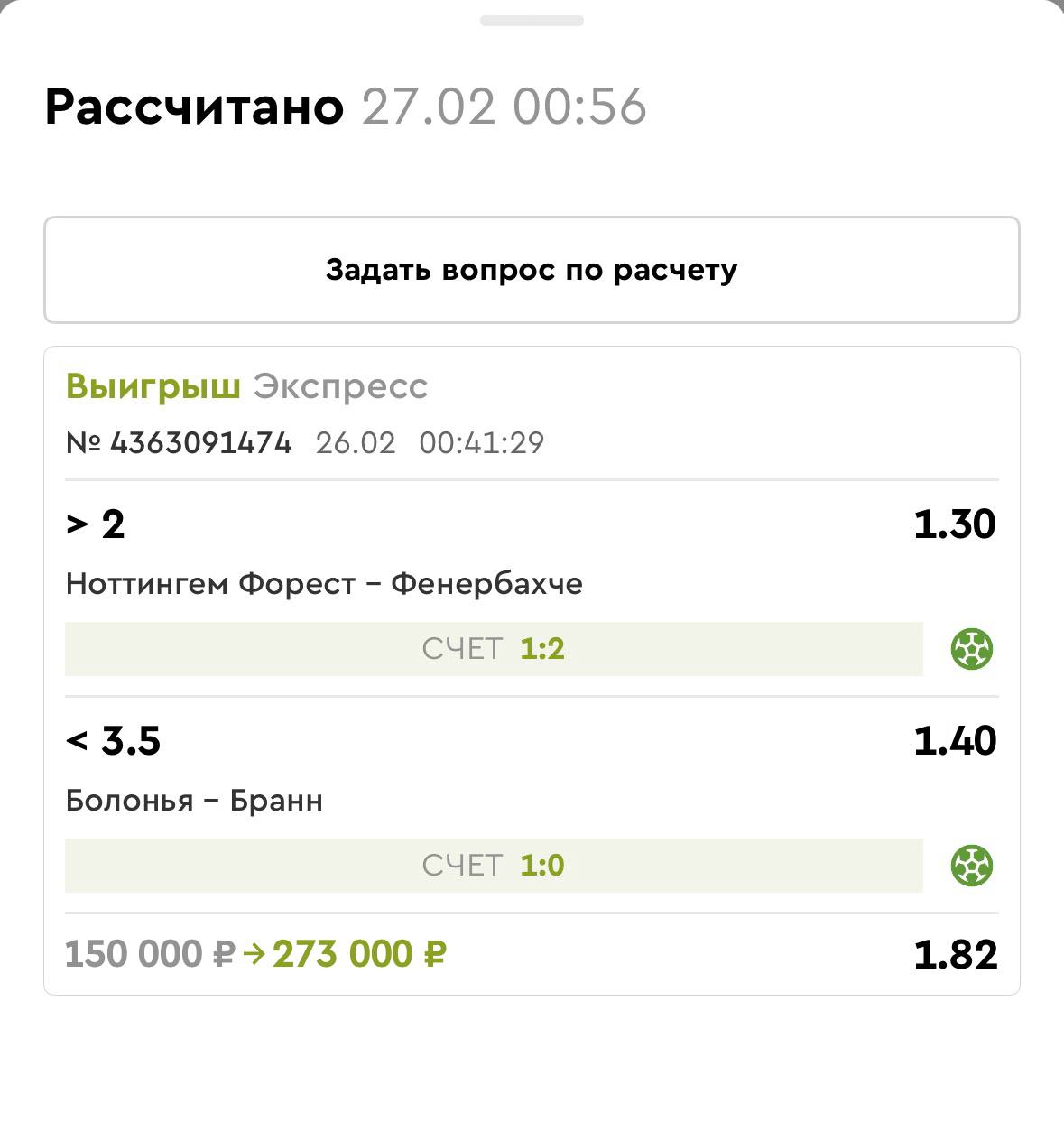Tap the green arrow between stake and payout
This screenshot has height=1131, width=1064.
click(x=254, y=954)
